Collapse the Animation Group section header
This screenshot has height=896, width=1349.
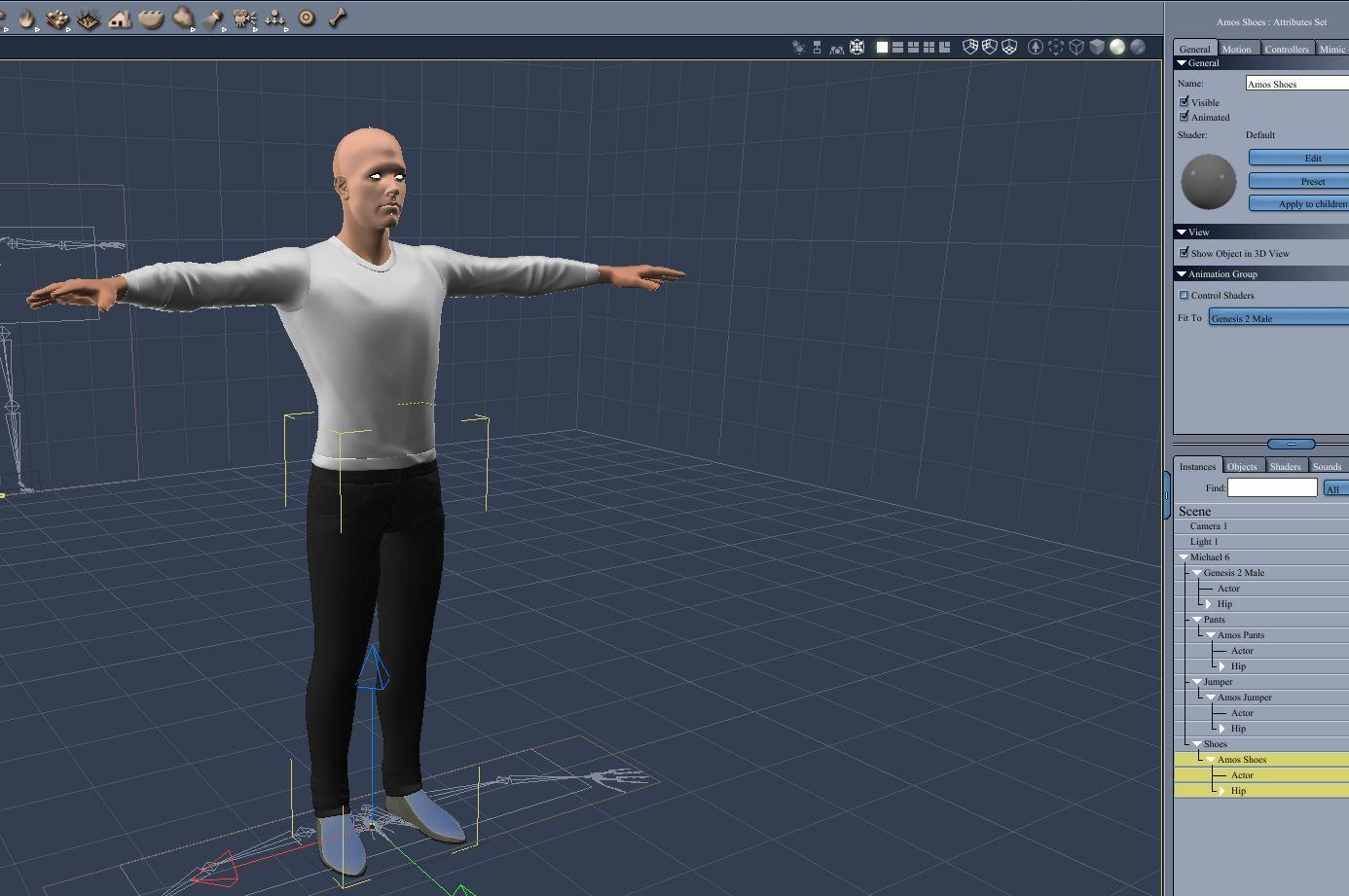[1181, 273]
